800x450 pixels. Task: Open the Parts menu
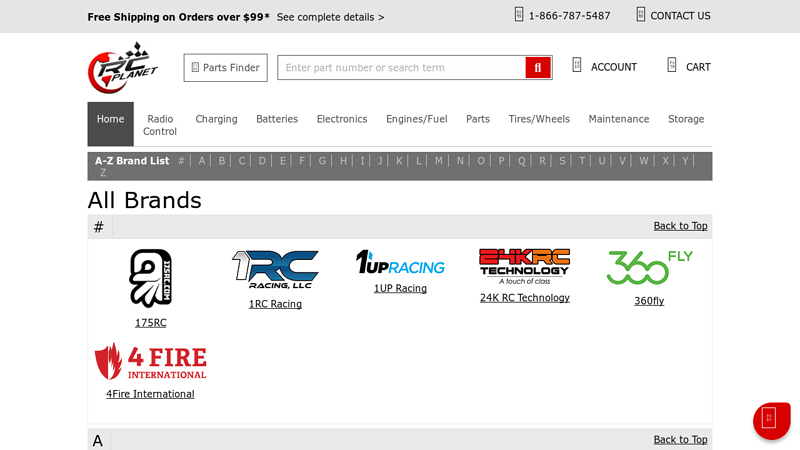[478, 119]
